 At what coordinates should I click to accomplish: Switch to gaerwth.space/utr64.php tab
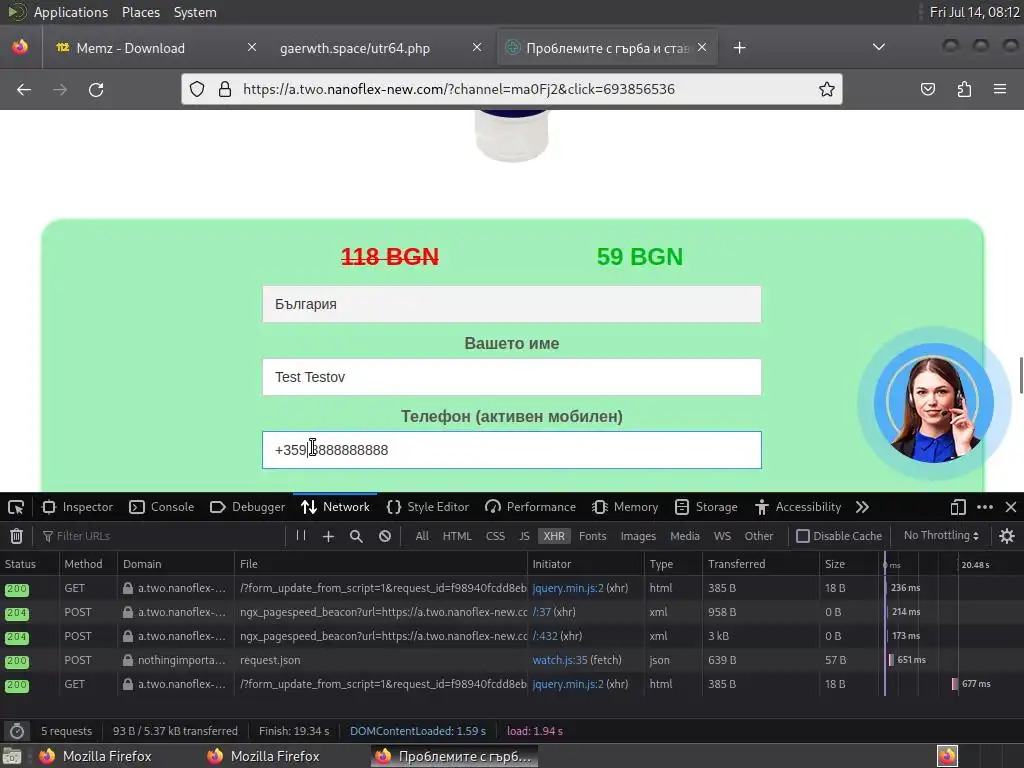(x=380, y=48)
